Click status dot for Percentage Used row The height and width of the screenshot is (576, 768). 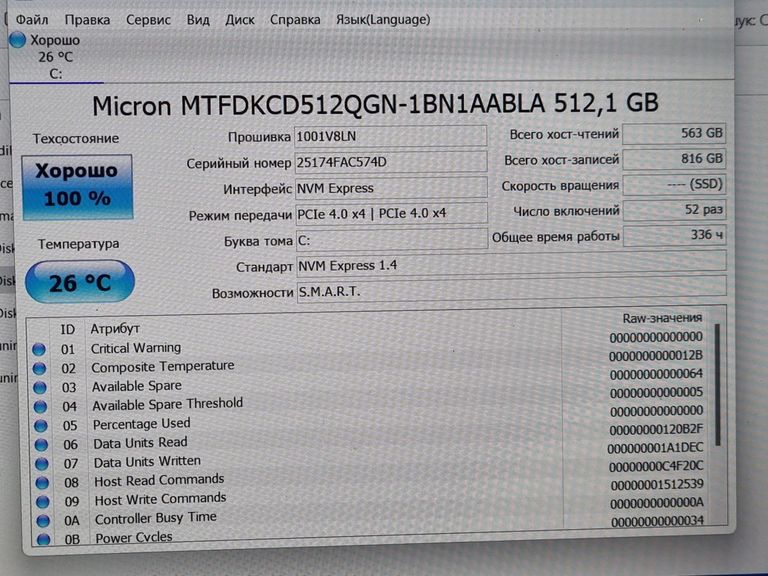coord(41,426)
